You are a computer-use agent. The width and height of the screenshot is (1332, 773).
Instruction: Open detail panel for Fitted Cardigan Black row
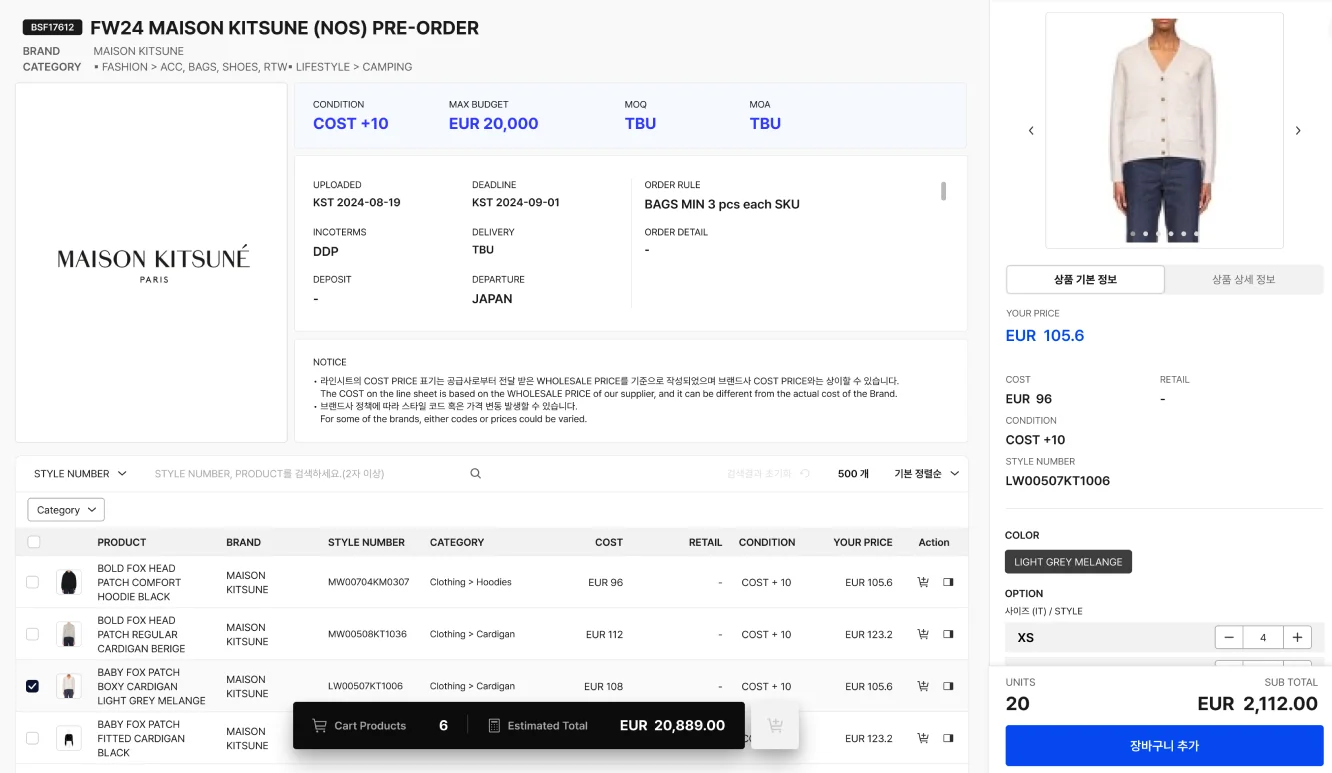pos(948,738)
